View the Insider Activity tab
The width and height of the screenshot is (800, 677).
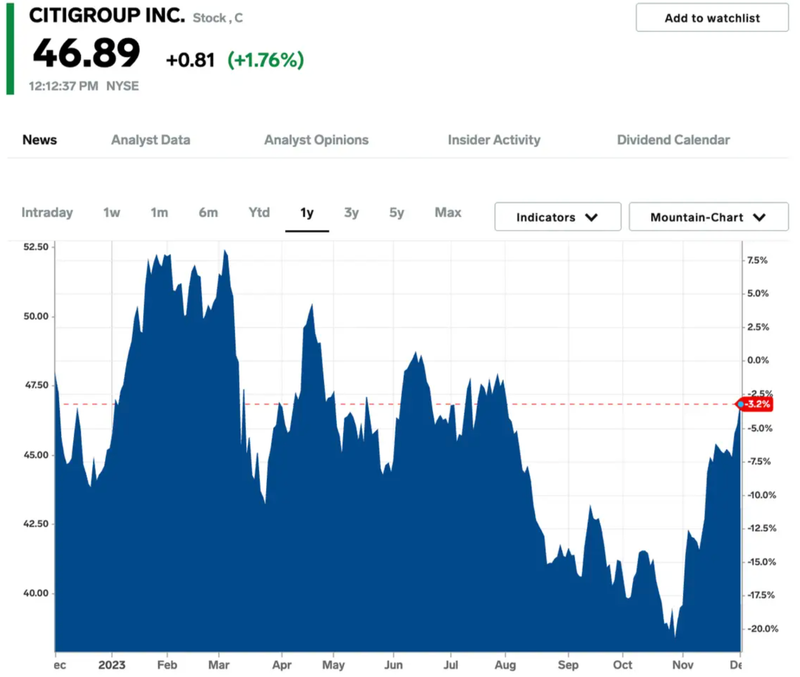click(x=494, y=140)
